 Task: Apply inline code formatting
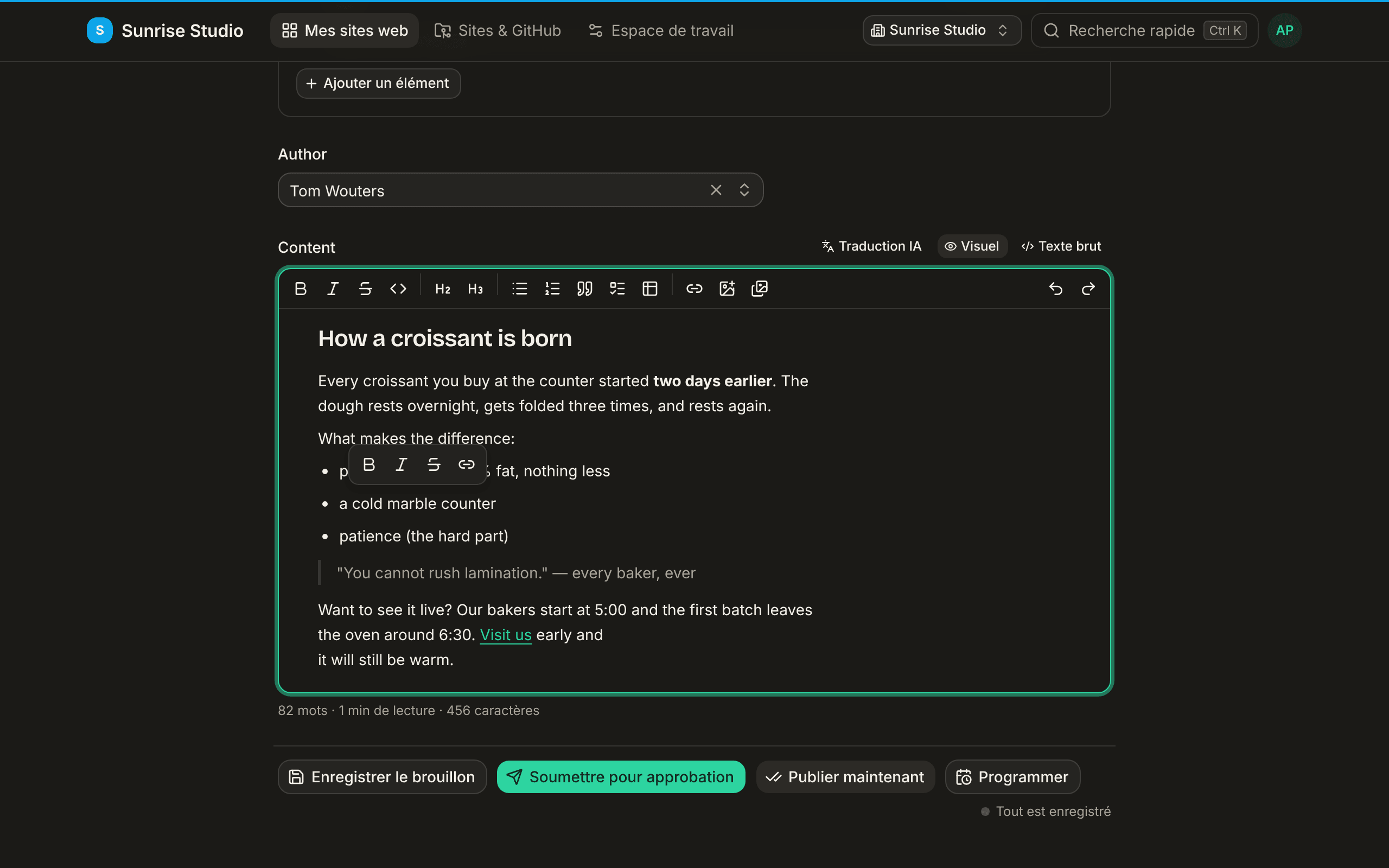coord(398,289)
